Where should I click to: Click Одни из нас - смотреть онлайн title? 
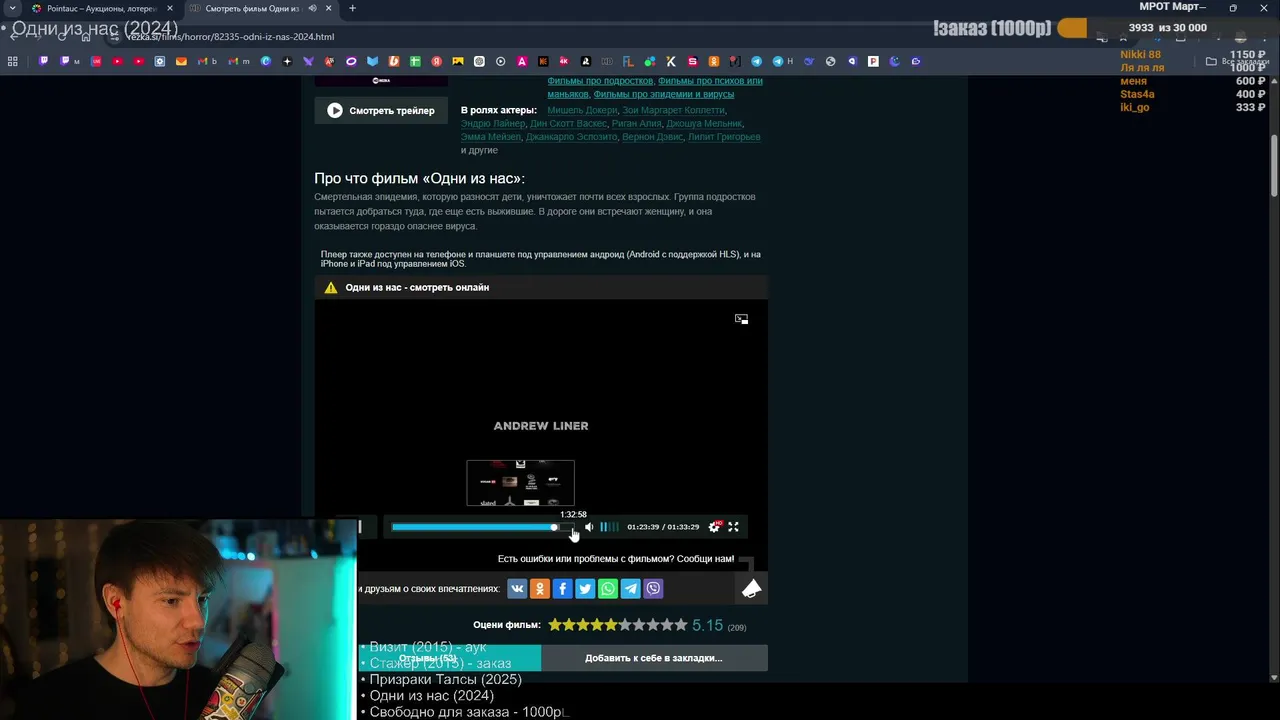coord(417,288)
